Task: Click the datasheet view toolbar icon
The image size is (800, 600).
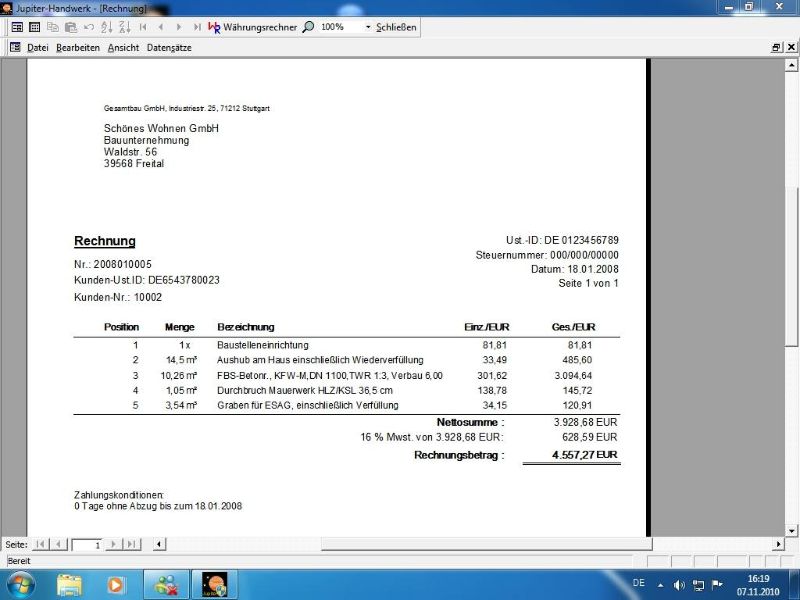Action: 35,27
